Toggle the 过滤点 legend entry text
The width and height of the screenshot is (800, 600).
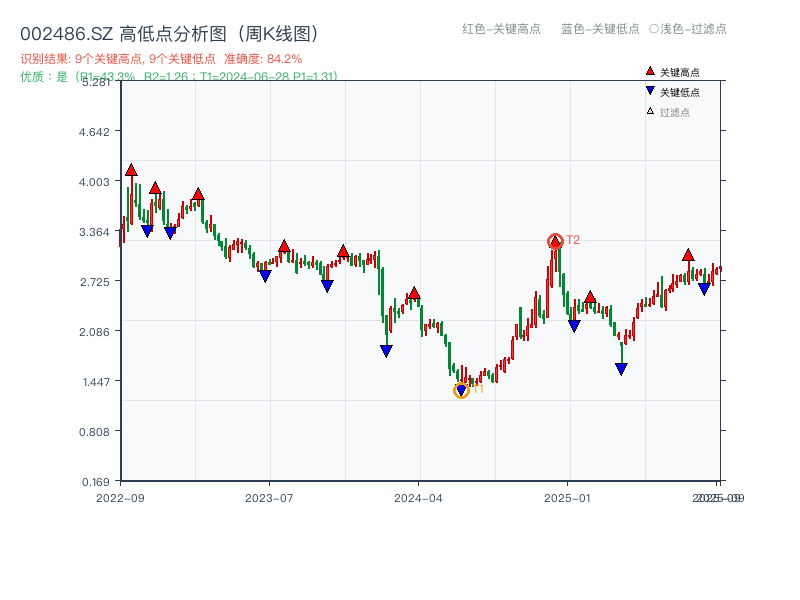(x=675, y=112)
